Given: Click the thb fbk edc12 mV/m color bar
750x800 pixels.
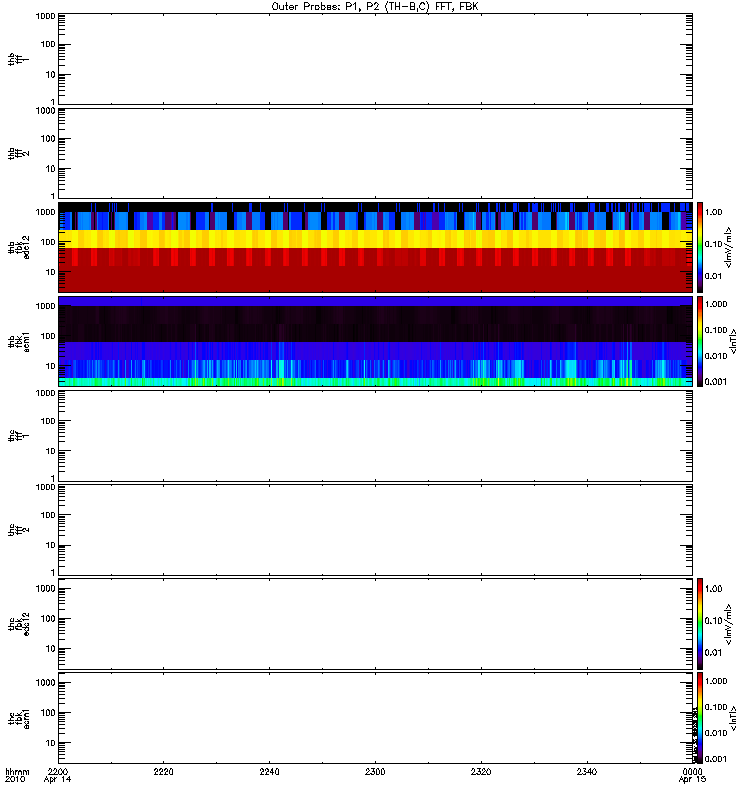Looking at the screenshot, I should 700,247.
